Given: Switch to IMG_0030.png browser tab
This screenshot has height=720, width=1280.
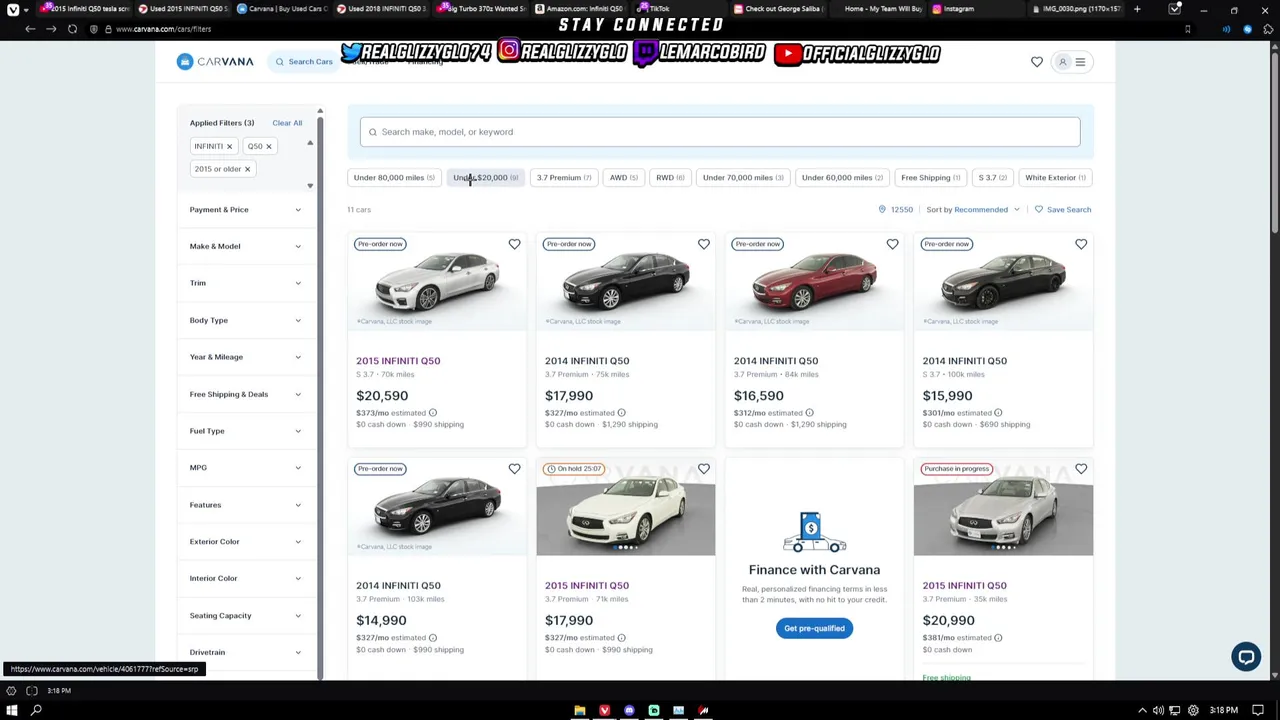Looking at the screenshot, I should 1079,9.
